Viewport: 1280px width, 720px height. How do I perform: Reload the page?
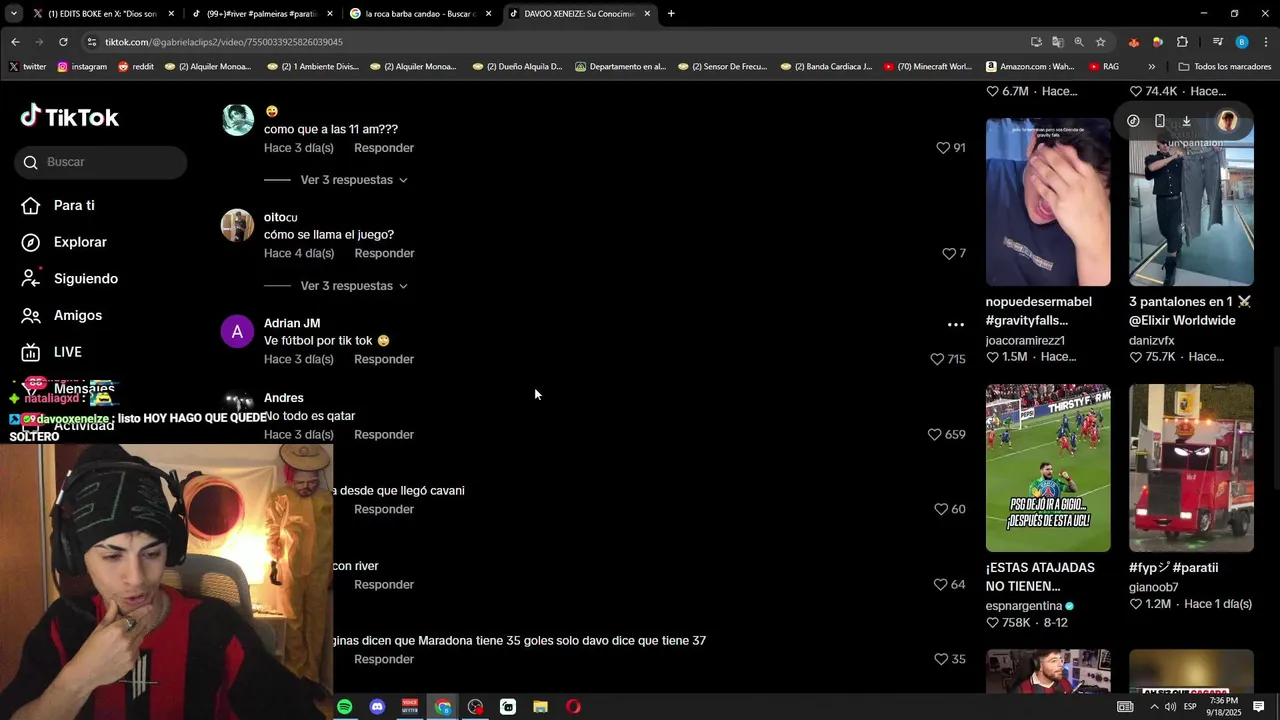point(63,42)
